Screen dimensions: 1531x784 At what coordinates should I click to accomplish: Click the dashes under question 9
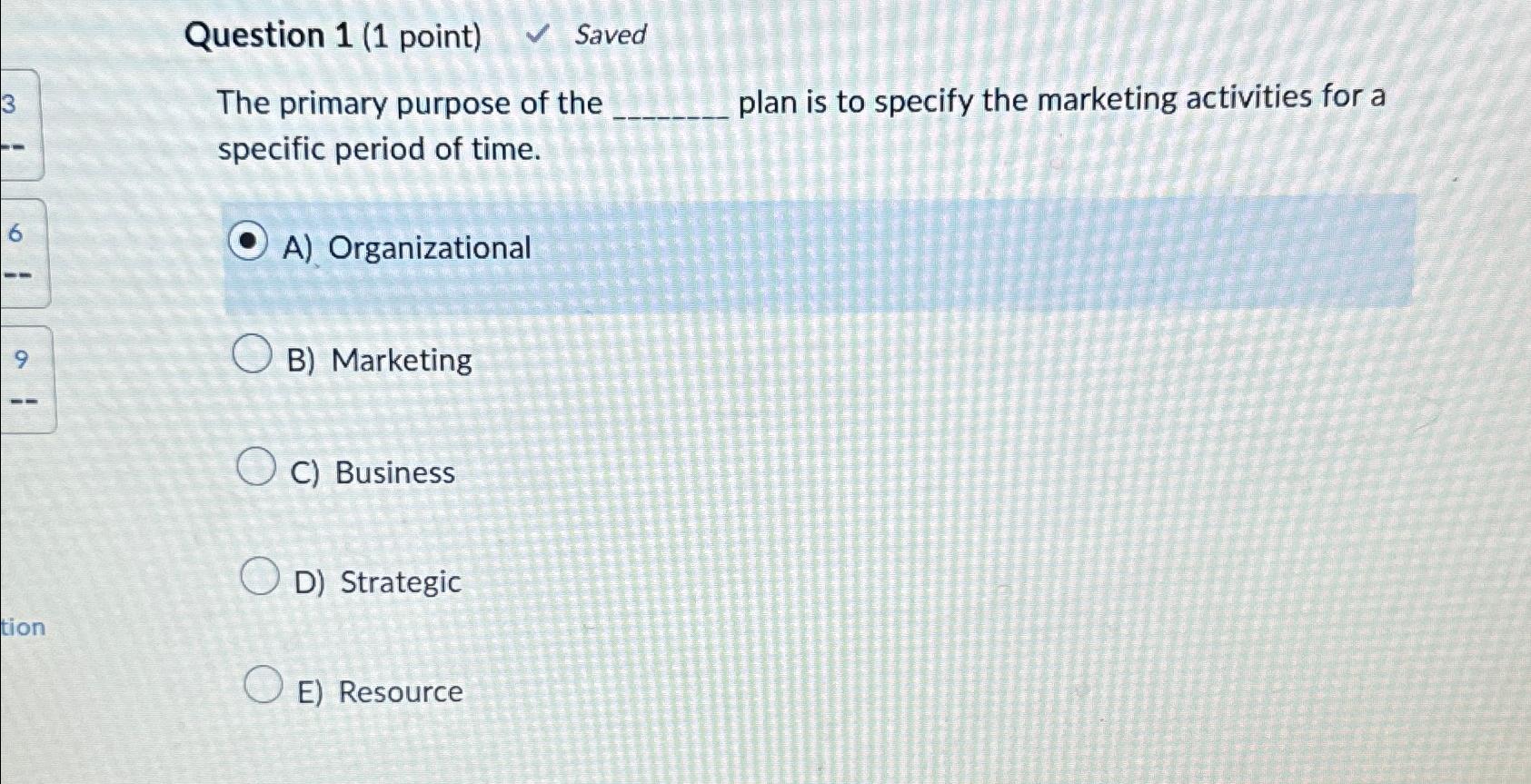point(24,402)
